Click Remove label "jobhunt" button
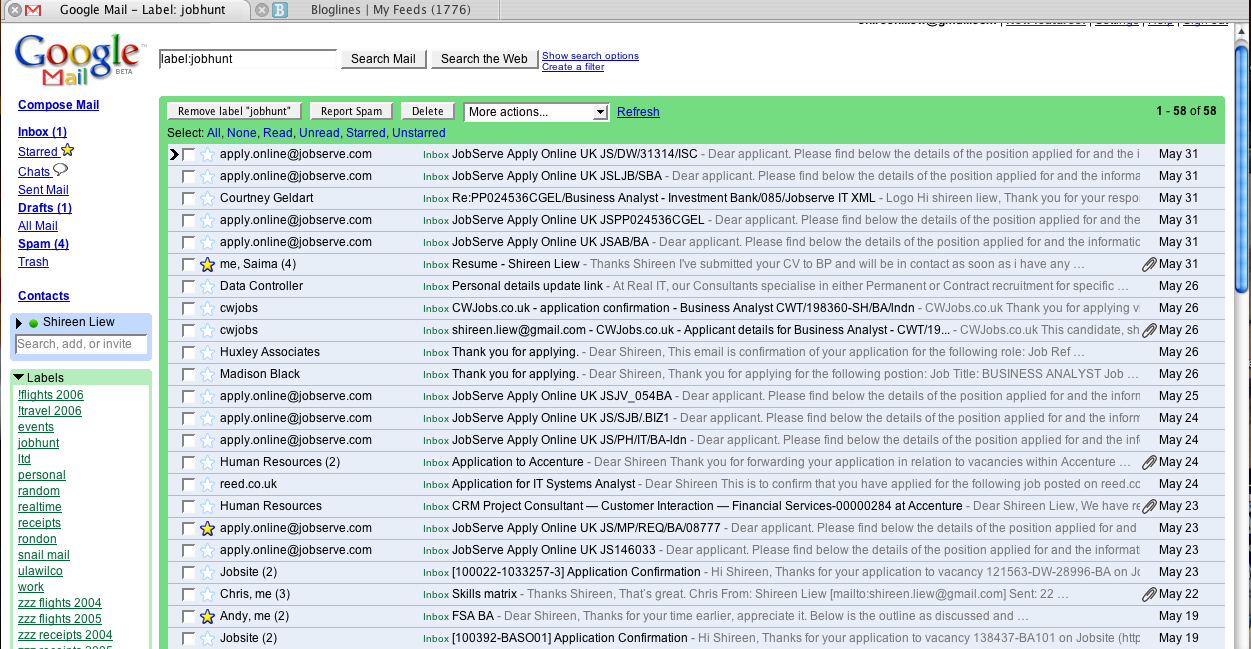Image resolution: width=1251 pixels, height=649 pixels. click(x=234, y=112)
